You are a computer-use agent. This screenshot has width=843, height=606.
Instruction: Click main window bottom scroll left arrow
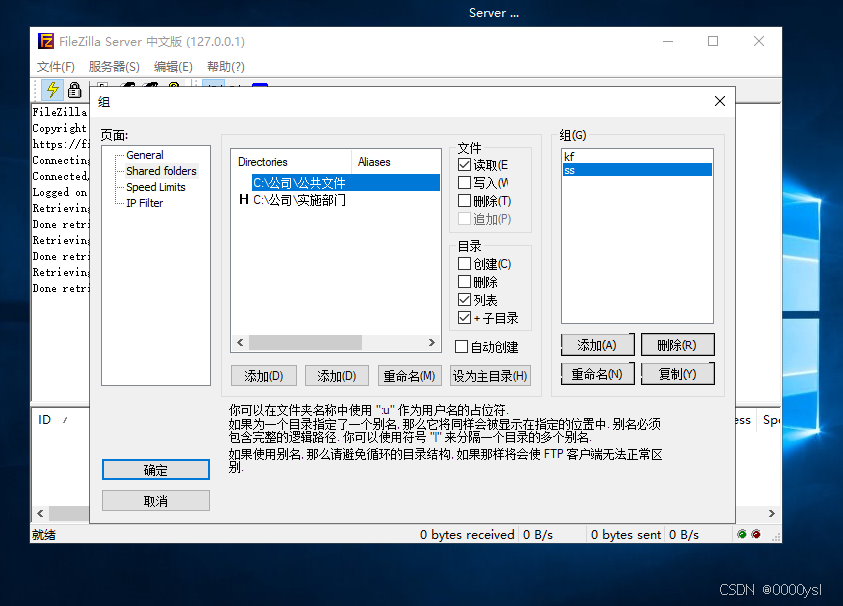pos(40,514)
